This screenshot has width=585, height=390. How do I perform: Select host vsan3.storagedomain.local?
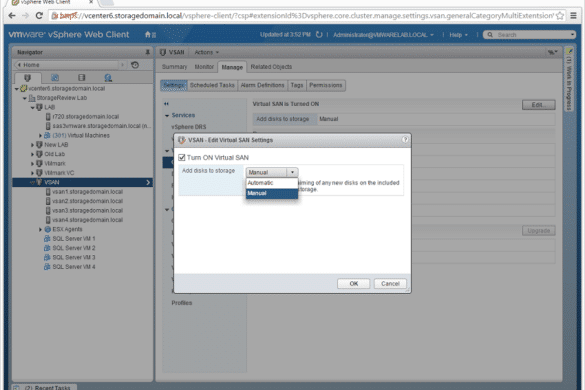click(x=87, y=210)
